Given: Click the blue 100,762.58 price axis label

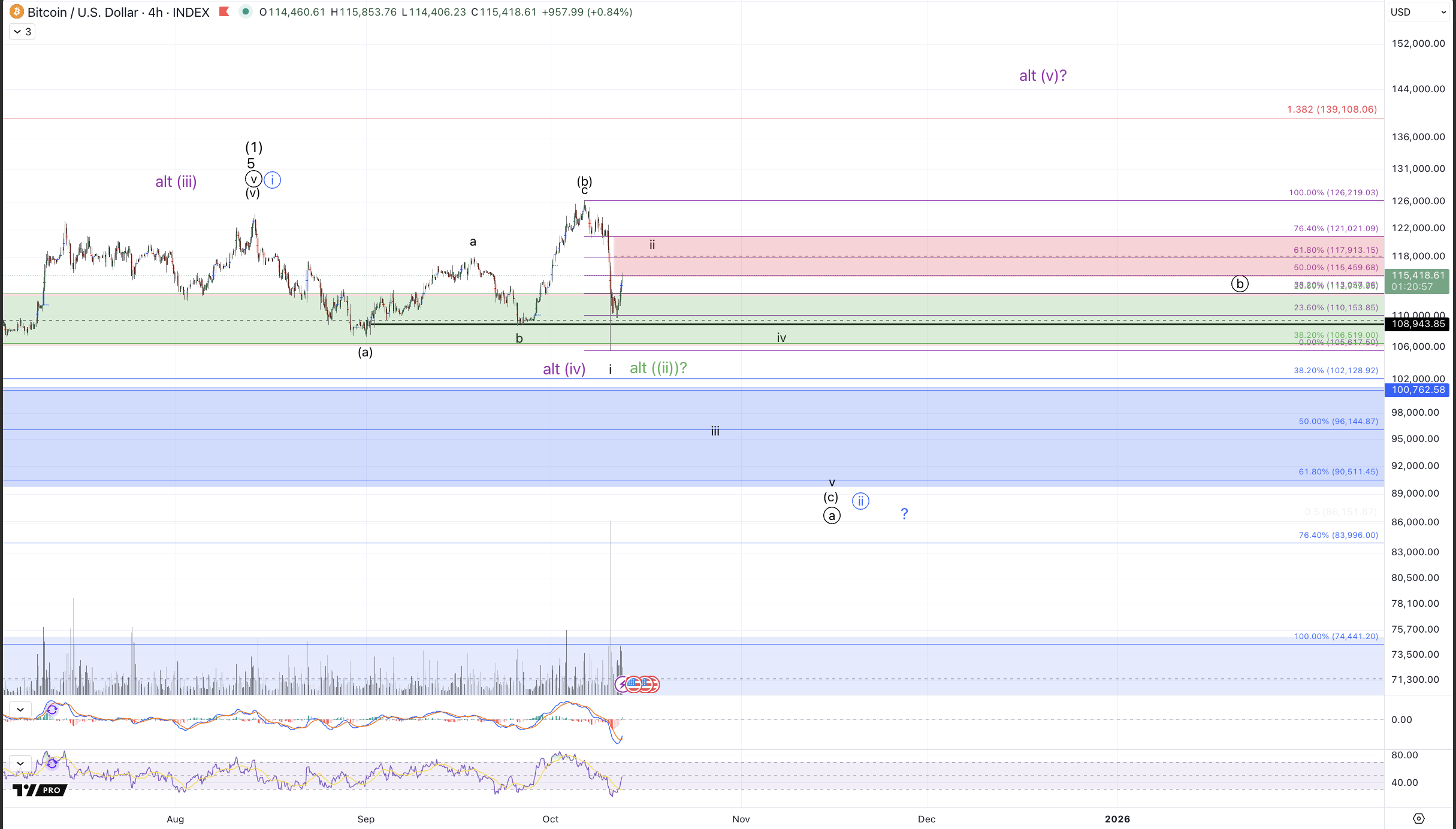Looking at the screenshot, I should point(1418,390).
